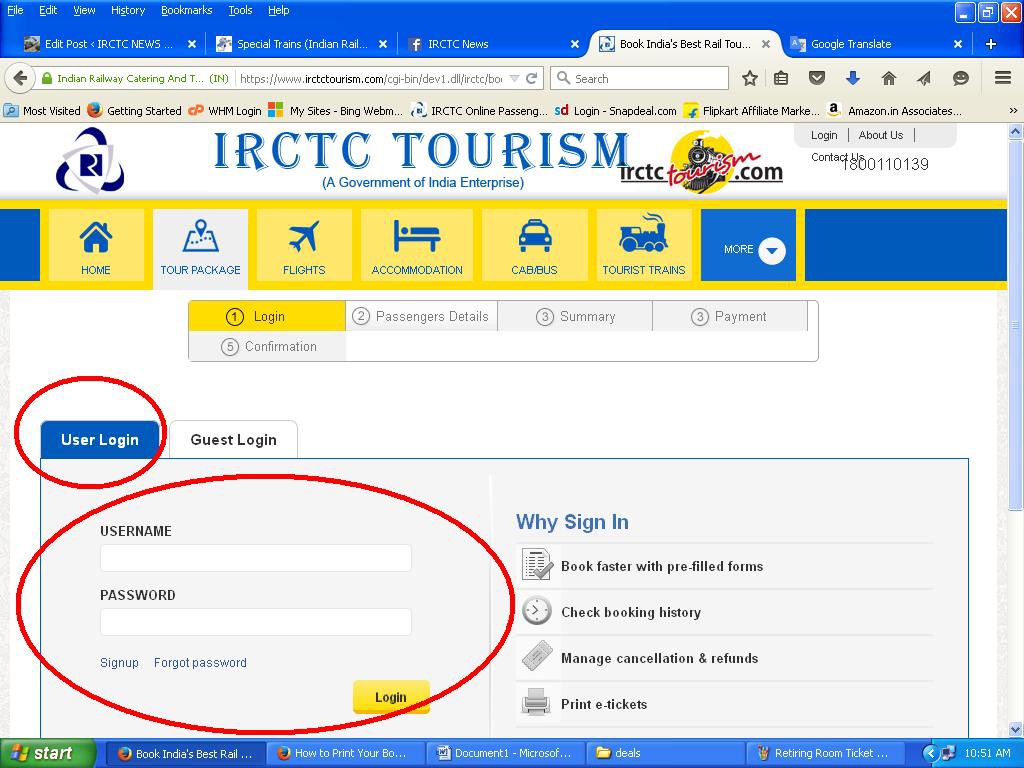Switch to the Guest Login tab
Viewport: 1024px width, 768px height.
[233, 439]
